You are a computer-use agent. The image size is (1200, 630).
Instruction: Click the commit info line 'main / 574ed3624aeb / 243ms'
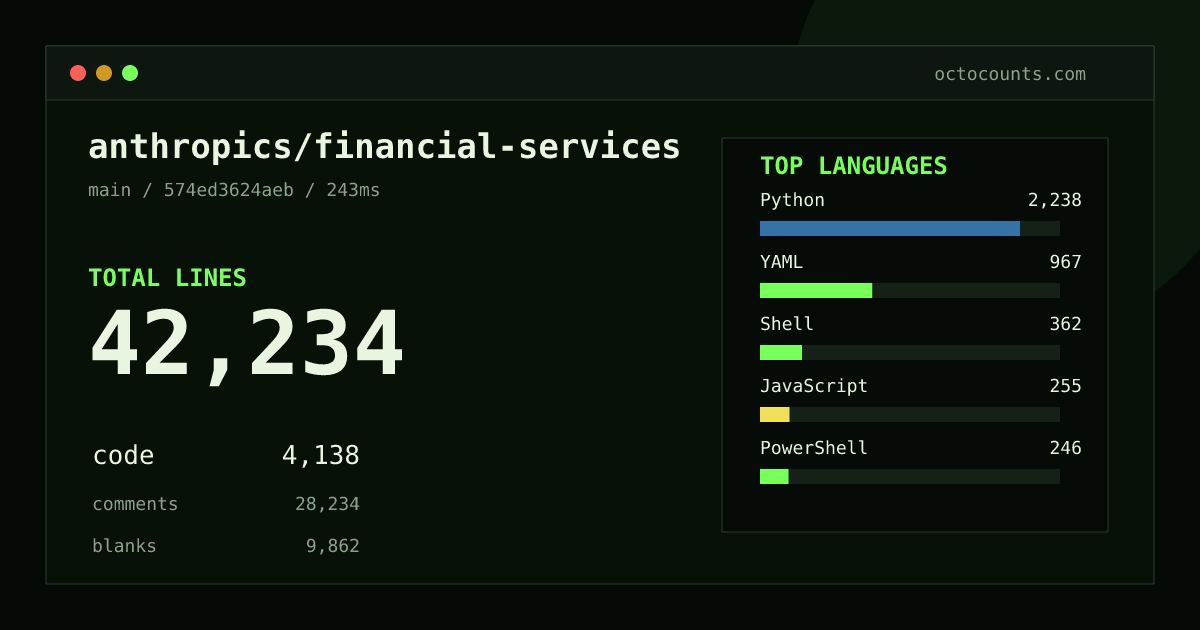234,190
